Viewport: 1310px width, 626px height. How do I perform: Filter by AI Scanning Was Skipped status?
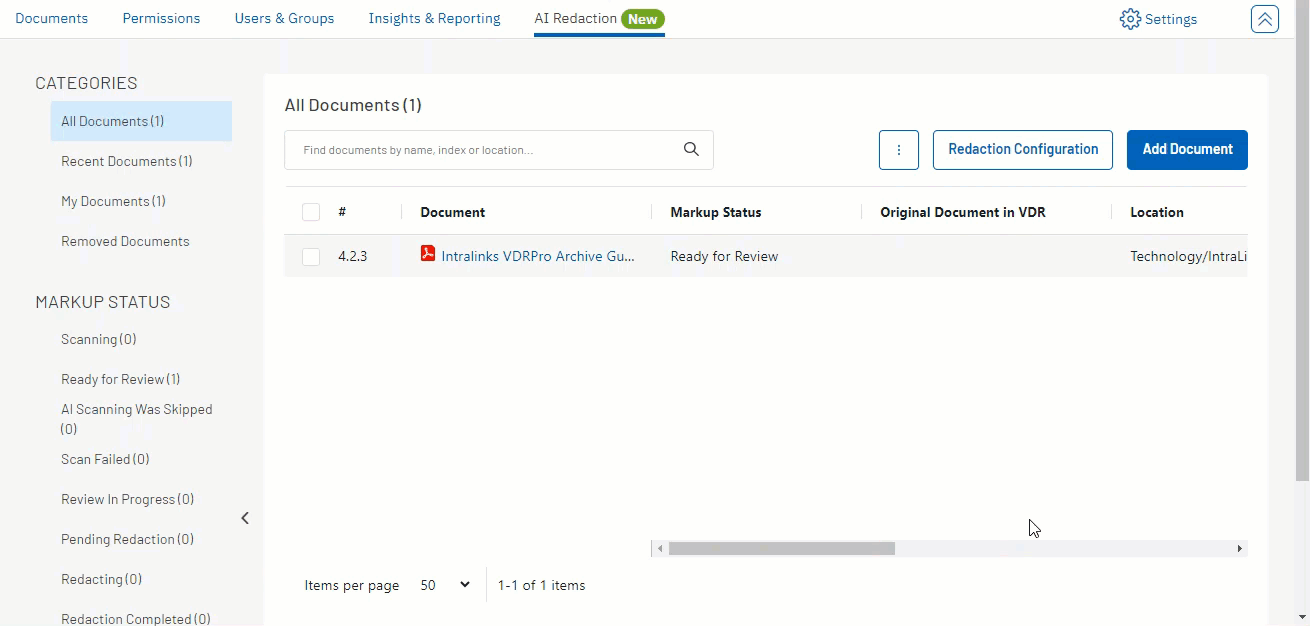137,419
